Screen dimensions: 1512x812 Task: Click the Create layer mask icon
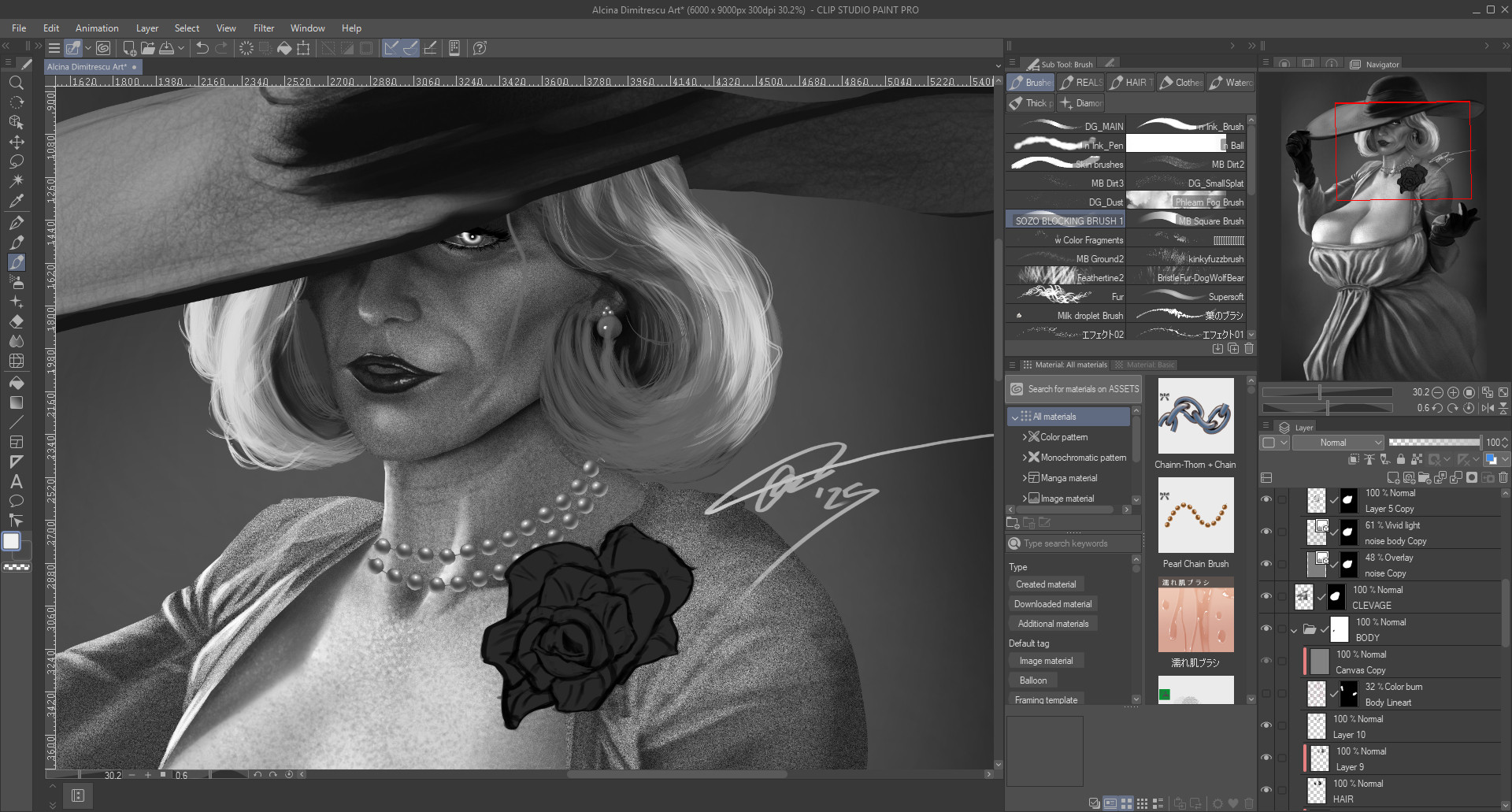(1472, 477)
